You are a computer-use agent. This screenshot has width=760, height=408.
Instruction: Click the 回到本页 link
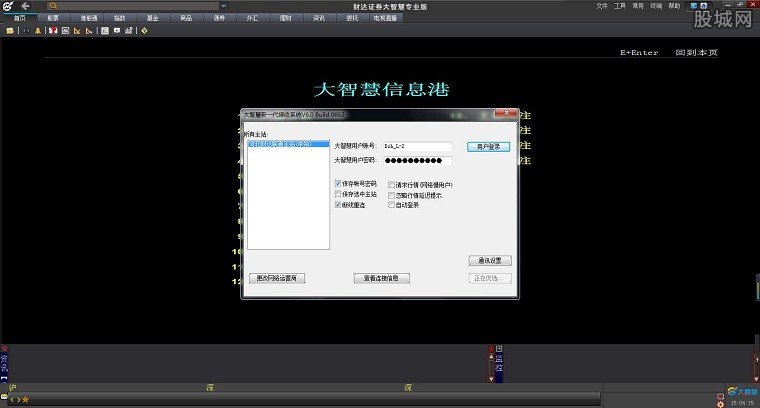click(697, 52)
